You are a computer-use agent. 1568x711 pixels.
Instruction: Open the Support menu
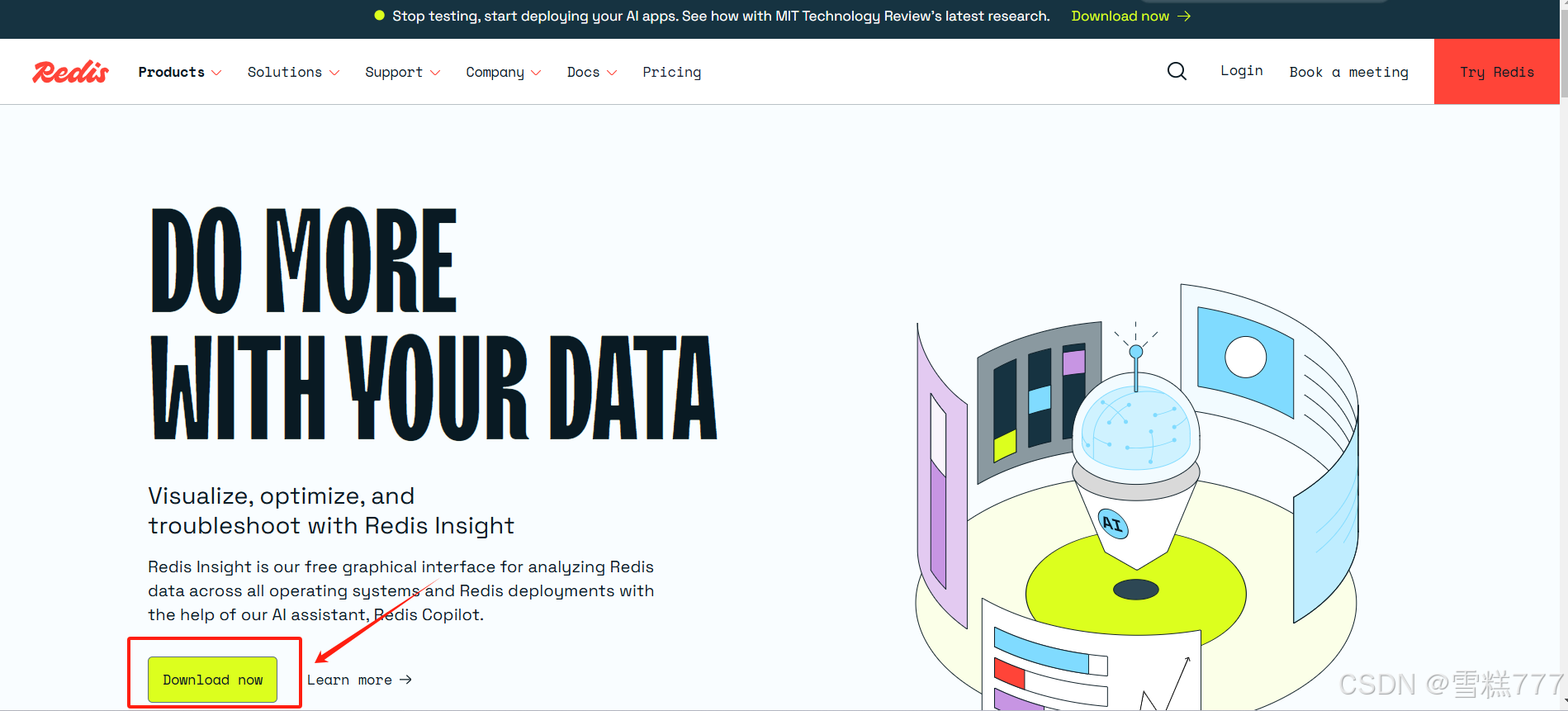click(394, 72)
